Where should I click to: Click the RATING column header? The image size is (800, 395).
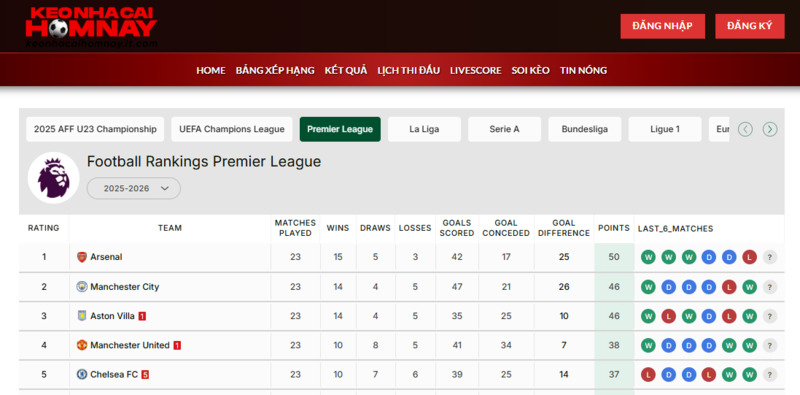(x=43, y=228)
